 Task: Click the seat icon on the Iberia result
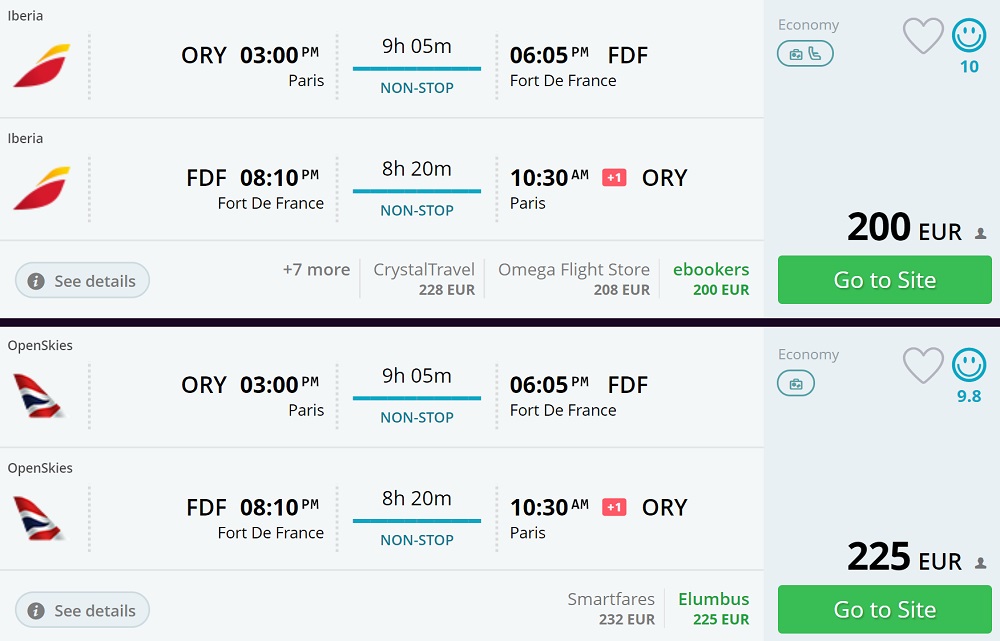[815, 54]
